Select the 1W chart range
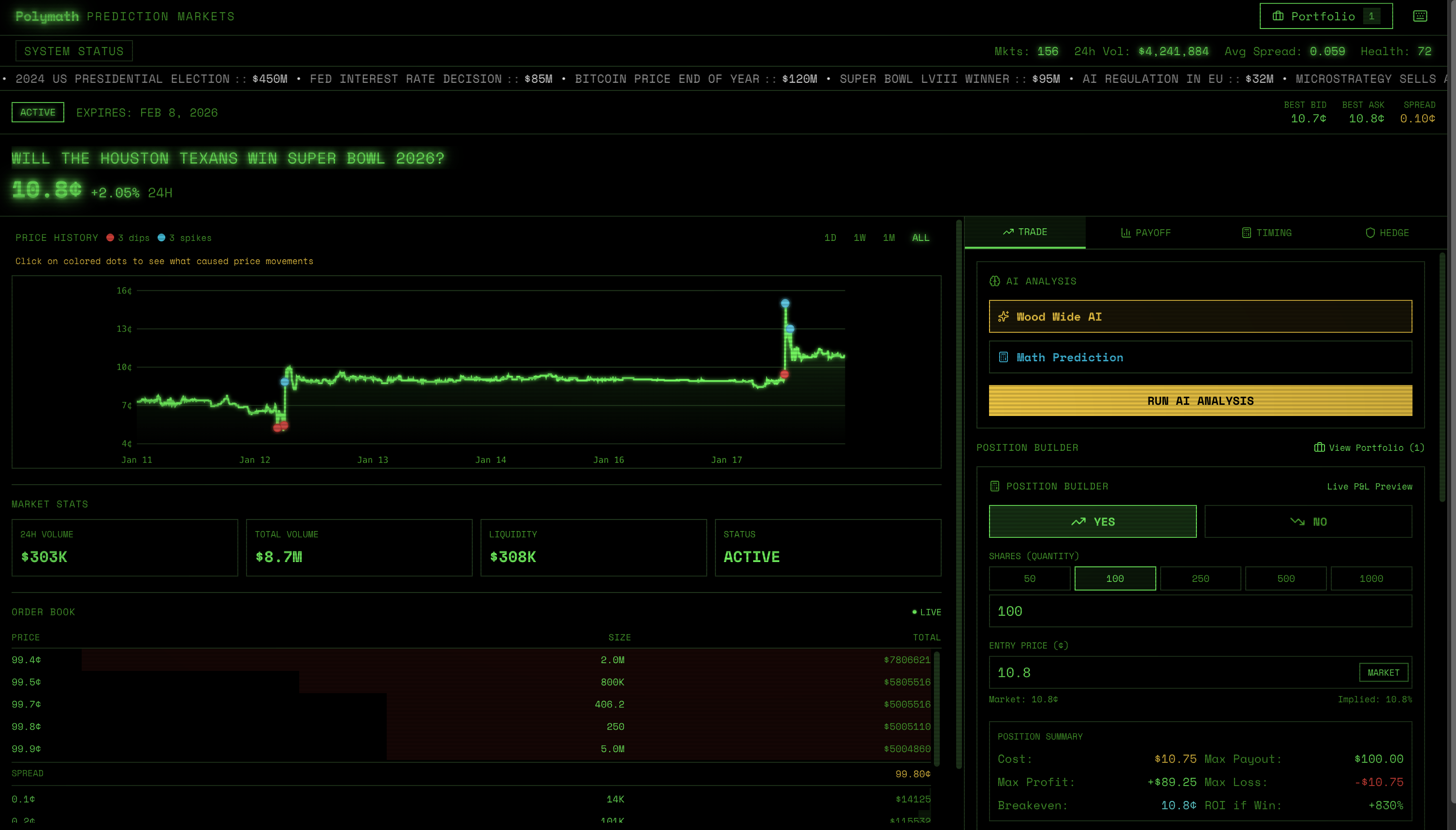 tap(859, 237)
